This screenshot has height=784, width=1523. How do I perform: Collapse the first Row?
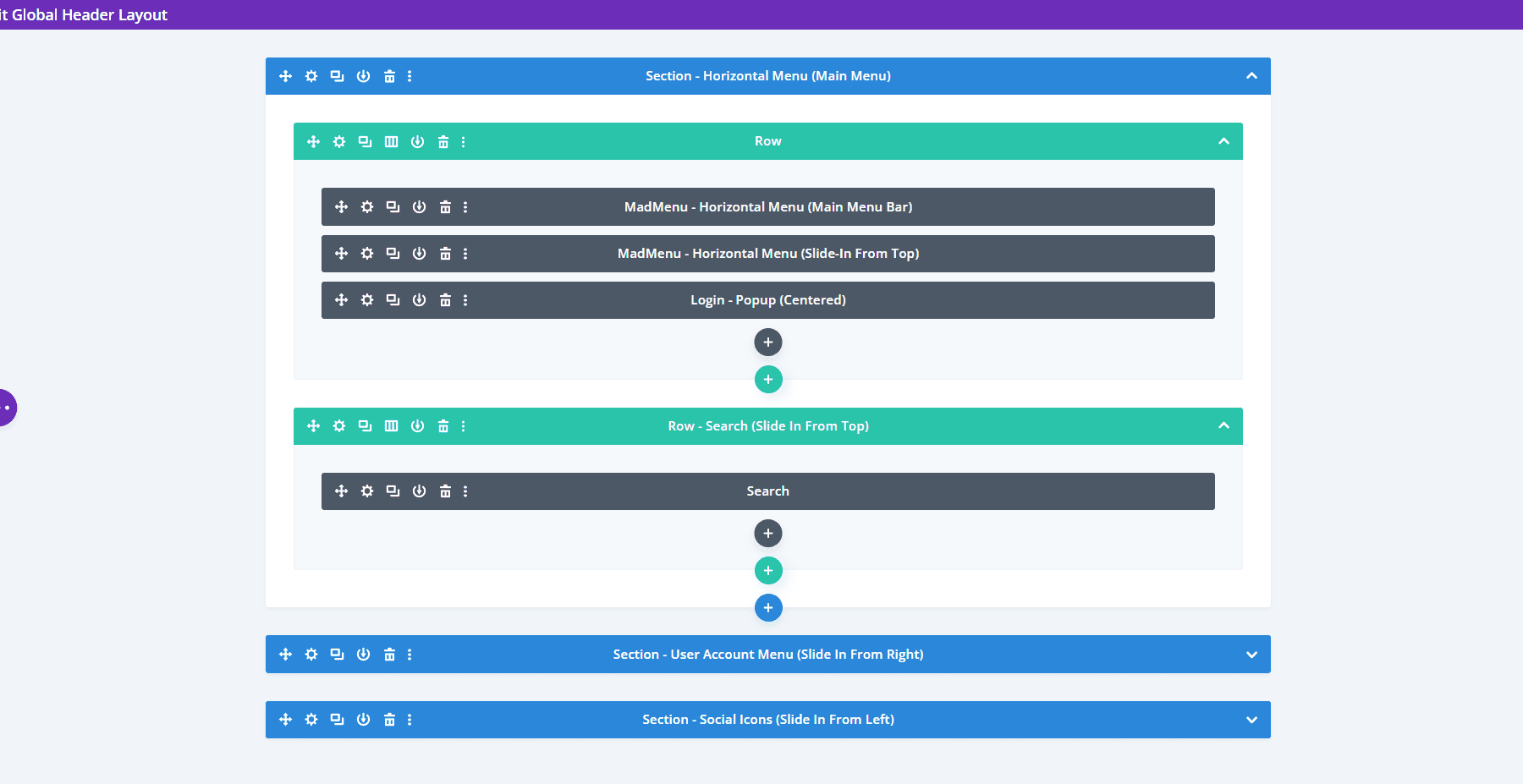pyautogui.click(x=1223, y=141)
